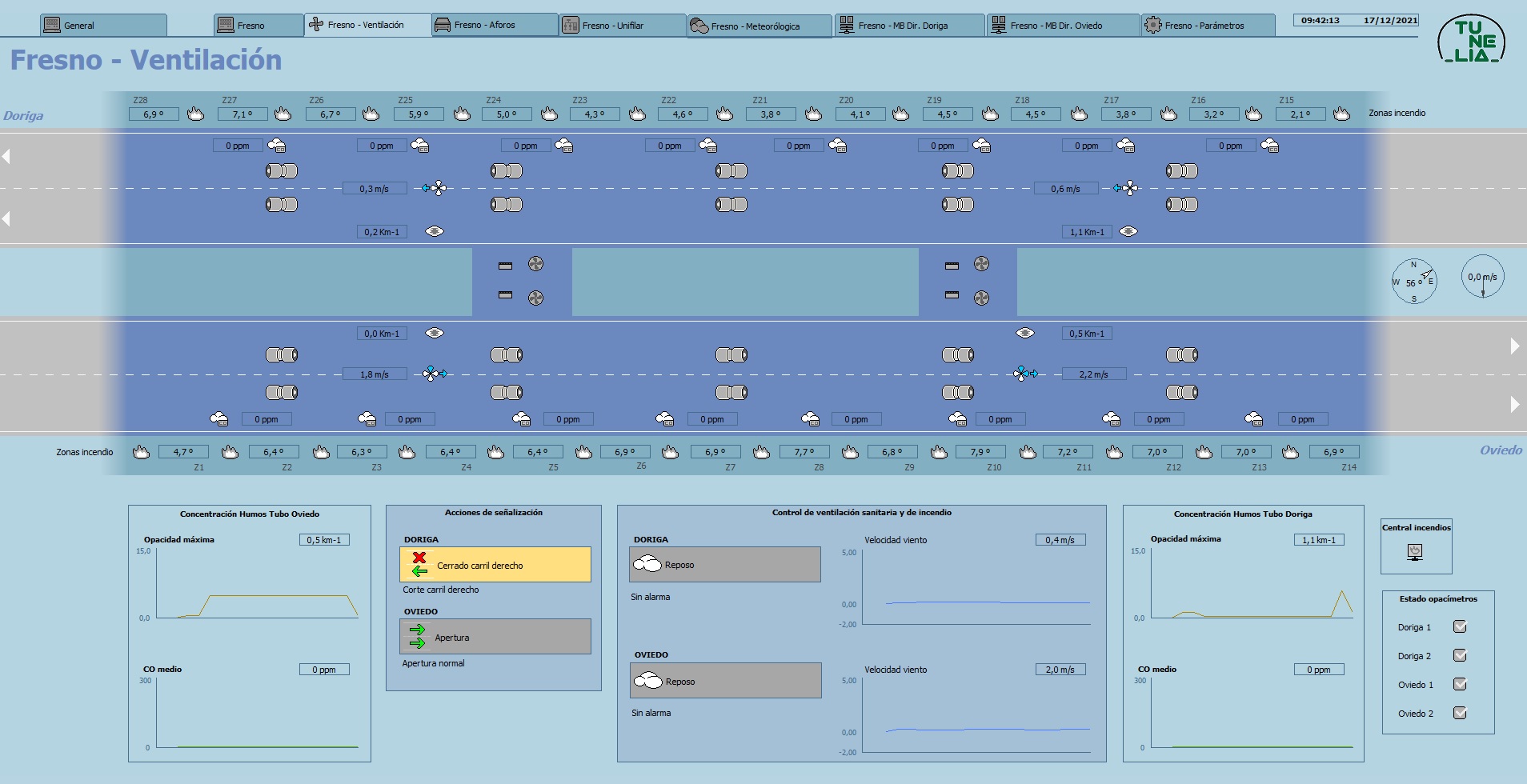The image size is (1527, 784).
Task: Open the Fresno - Unifilar tab
Action: pyautogui.click(x=623, y=25)
